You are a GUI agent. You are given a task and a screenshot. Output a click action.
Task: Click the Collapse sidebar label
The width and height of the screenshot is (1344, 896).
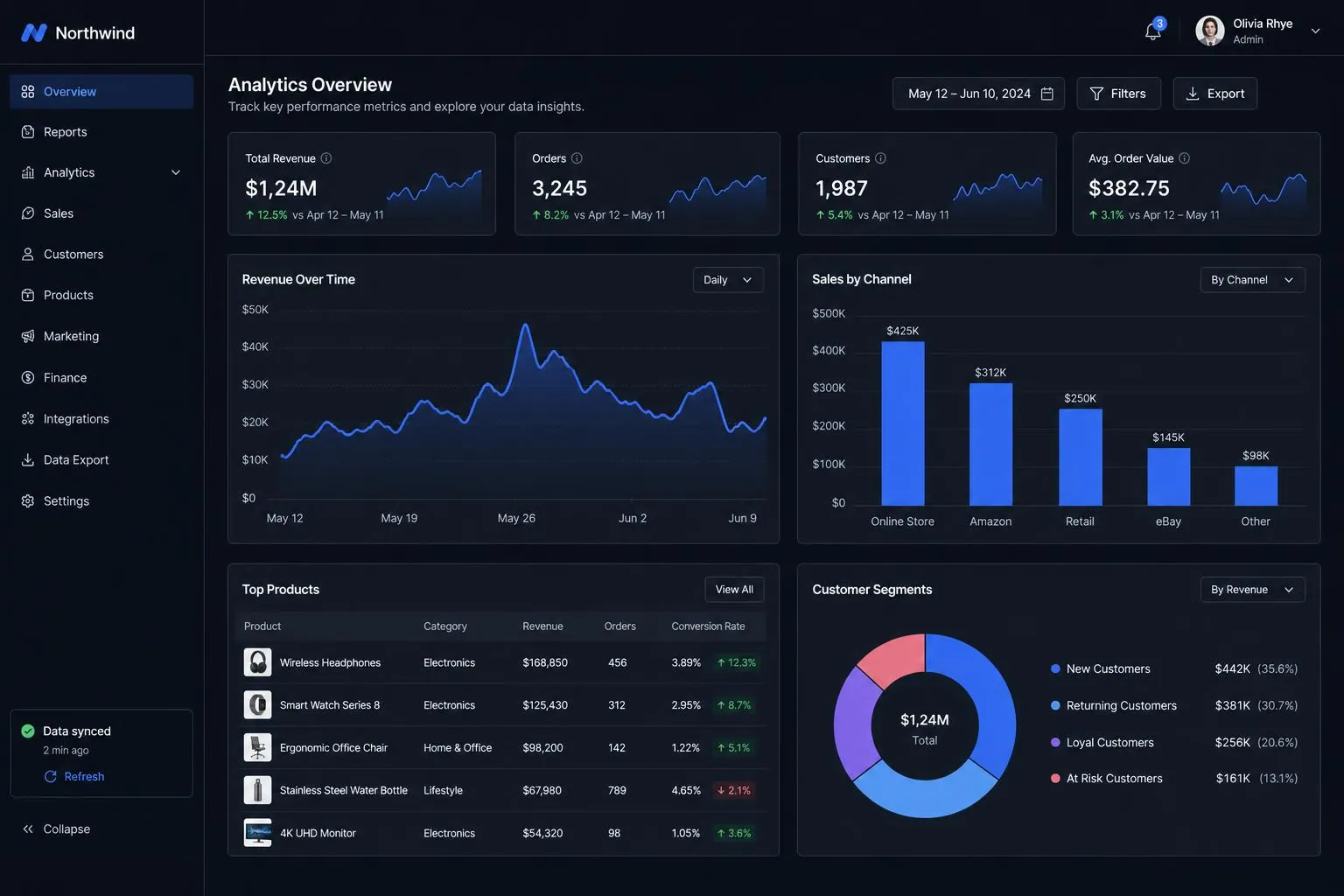click(66, 829)
